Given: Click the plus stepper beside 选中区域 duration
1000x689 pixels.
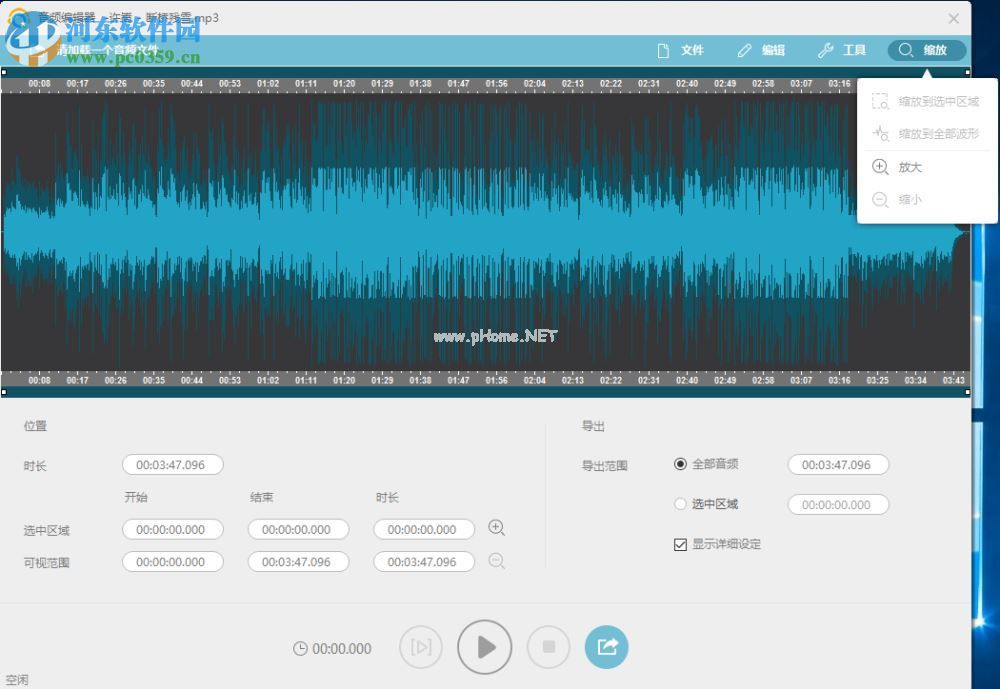Looking at the screenshot, I should [497, 528].
